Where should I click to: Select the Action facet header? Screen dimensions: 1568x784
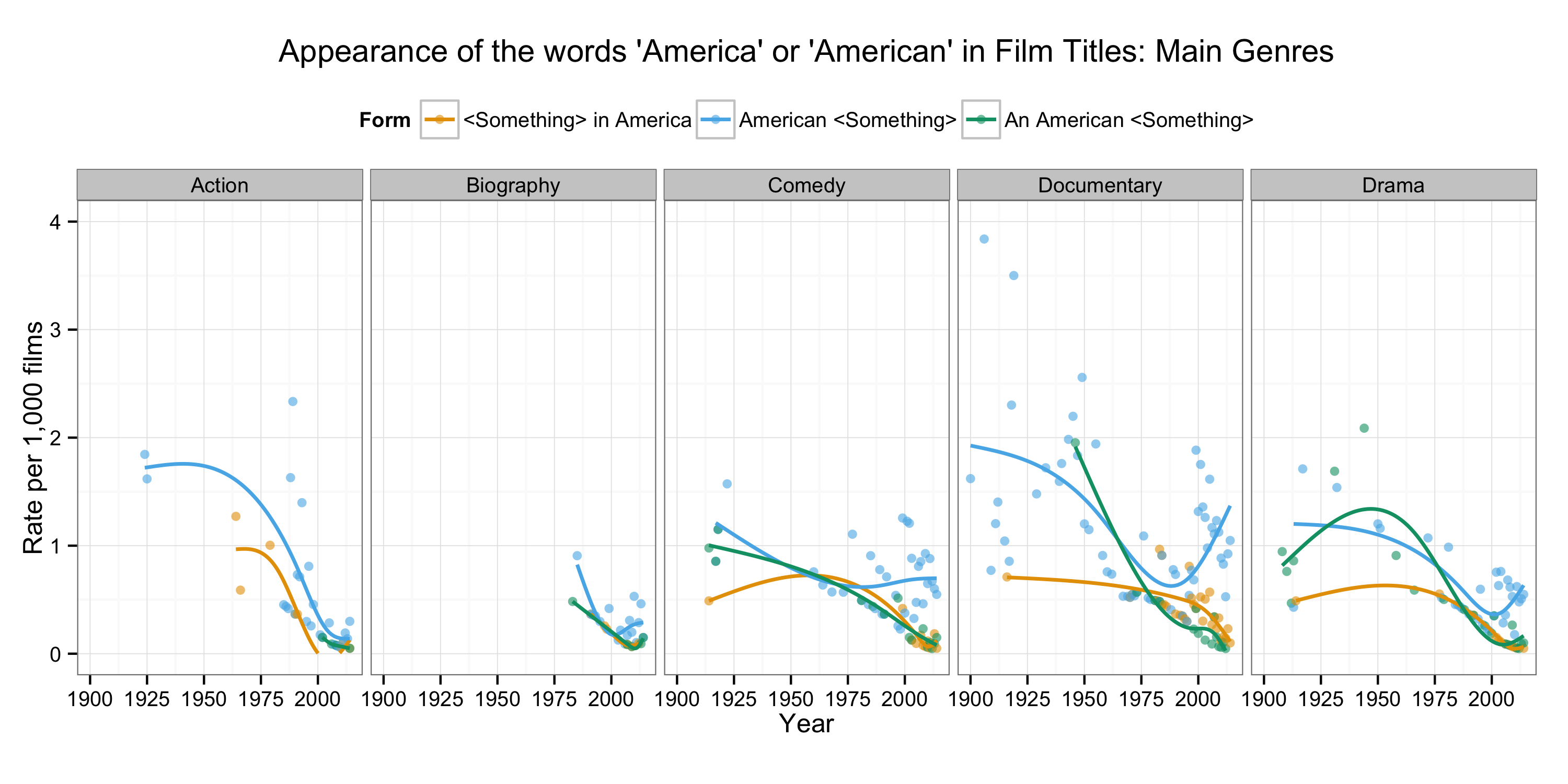tap(220, 185)
